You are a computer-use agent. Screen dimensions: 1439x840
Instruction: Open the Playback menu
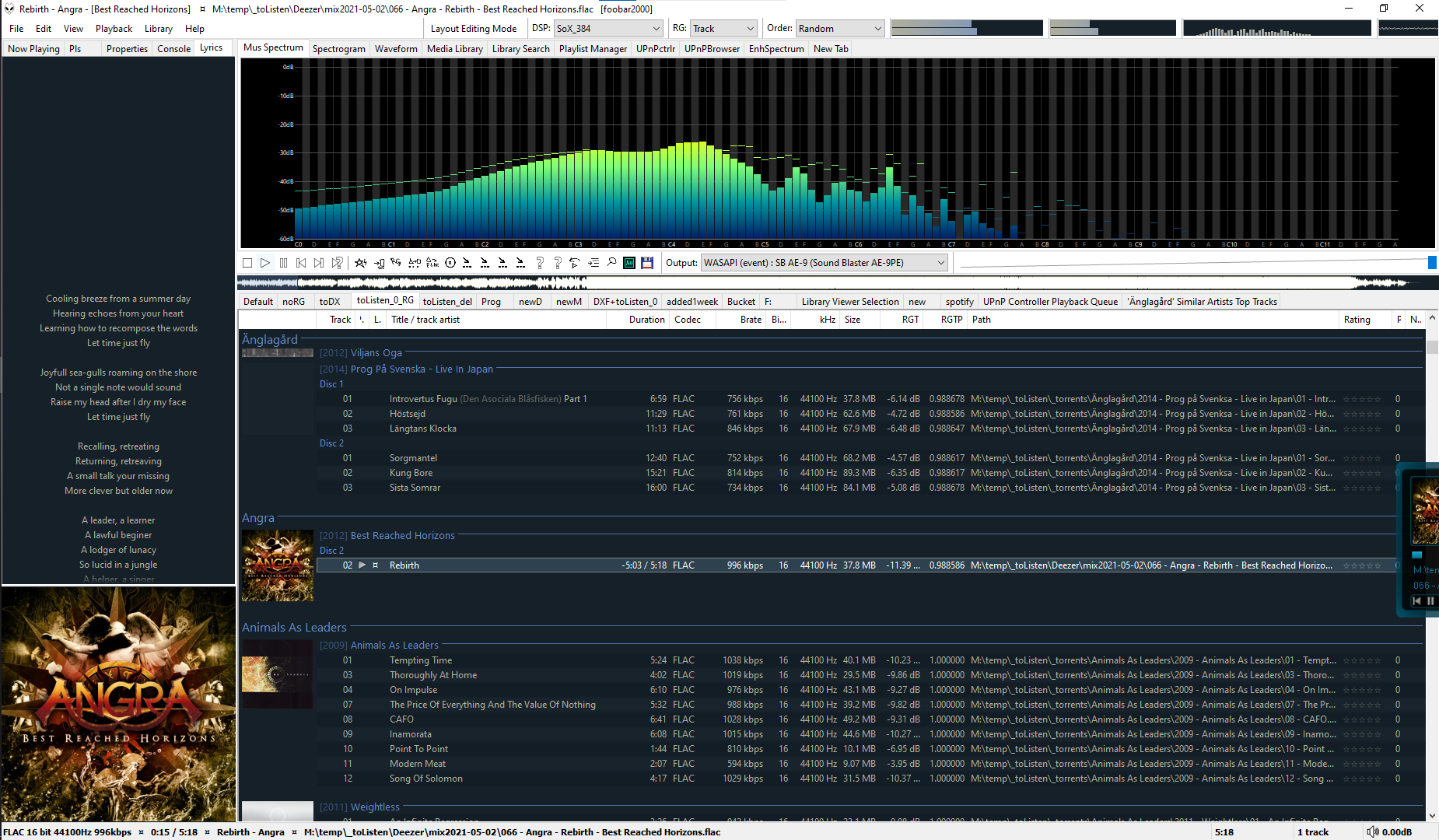click(x=114, y=29)
